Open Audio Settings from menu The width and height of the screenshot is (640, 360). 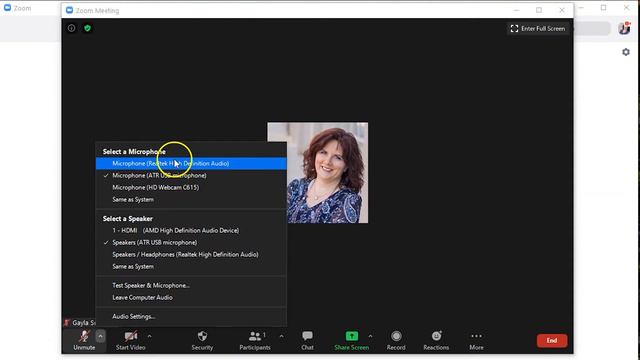click(191, 316)
